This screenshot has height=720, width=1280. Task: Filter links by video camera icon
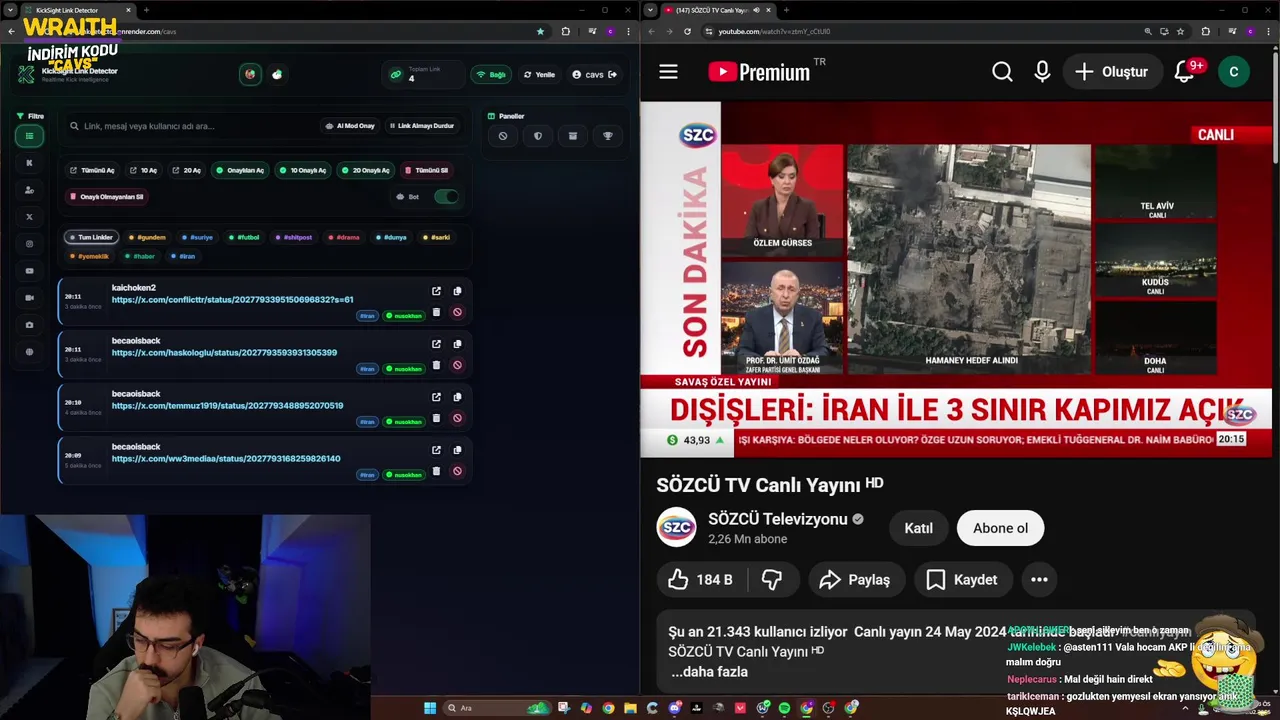[29, 298]
